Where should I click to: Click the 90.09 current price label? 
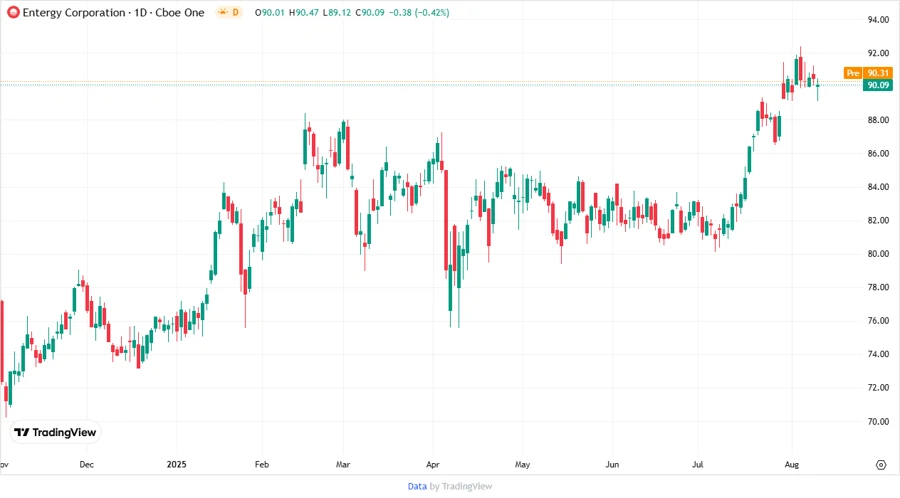pyautogui.click(x=878, y=85)
